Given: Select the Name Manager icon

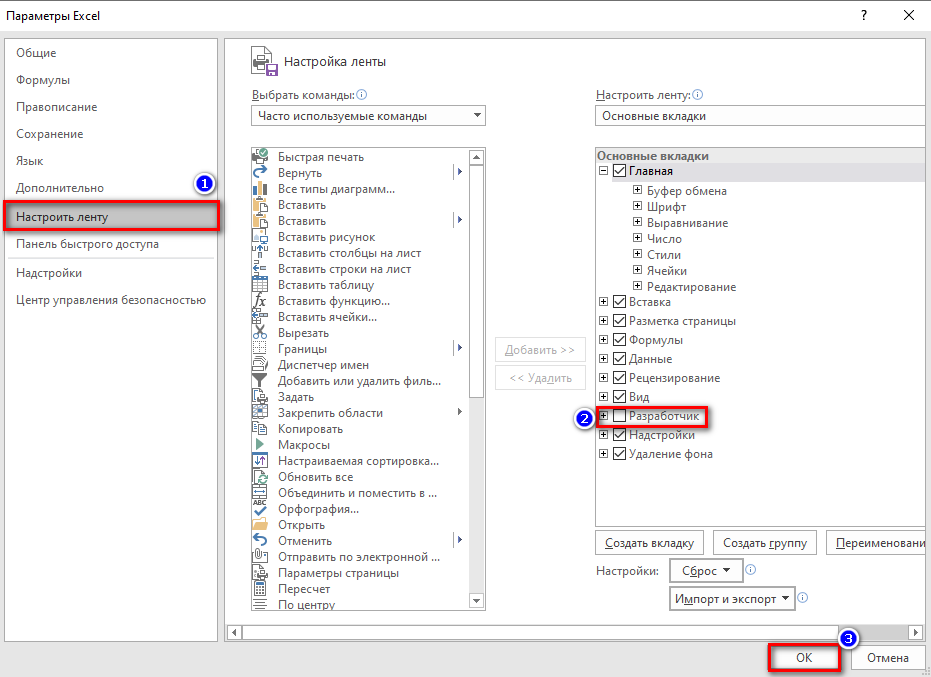Looking at the screenshot, I should (x=260, y=365).
